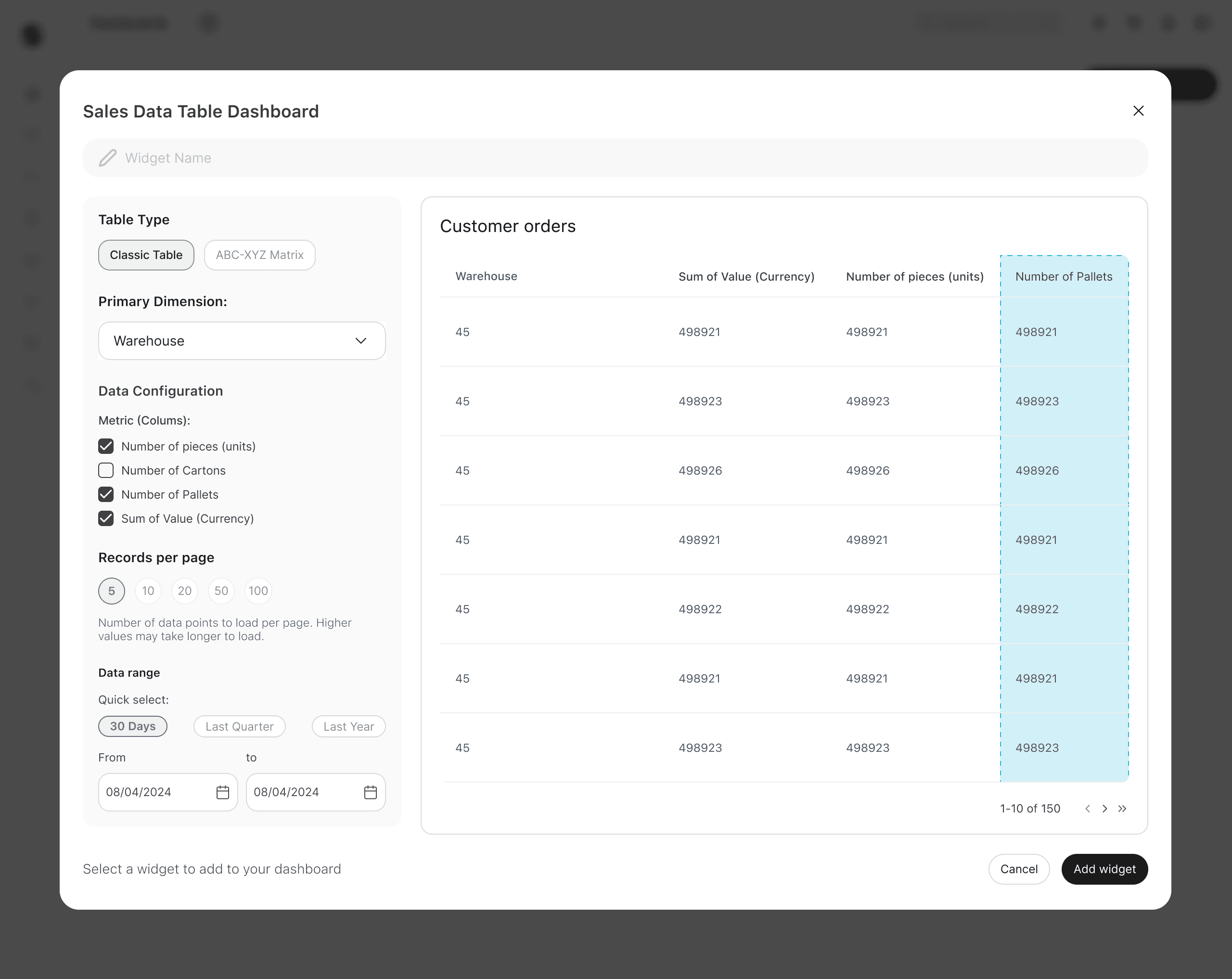
Task: Select the Classic Table type
Action: [x=146, y=255]
